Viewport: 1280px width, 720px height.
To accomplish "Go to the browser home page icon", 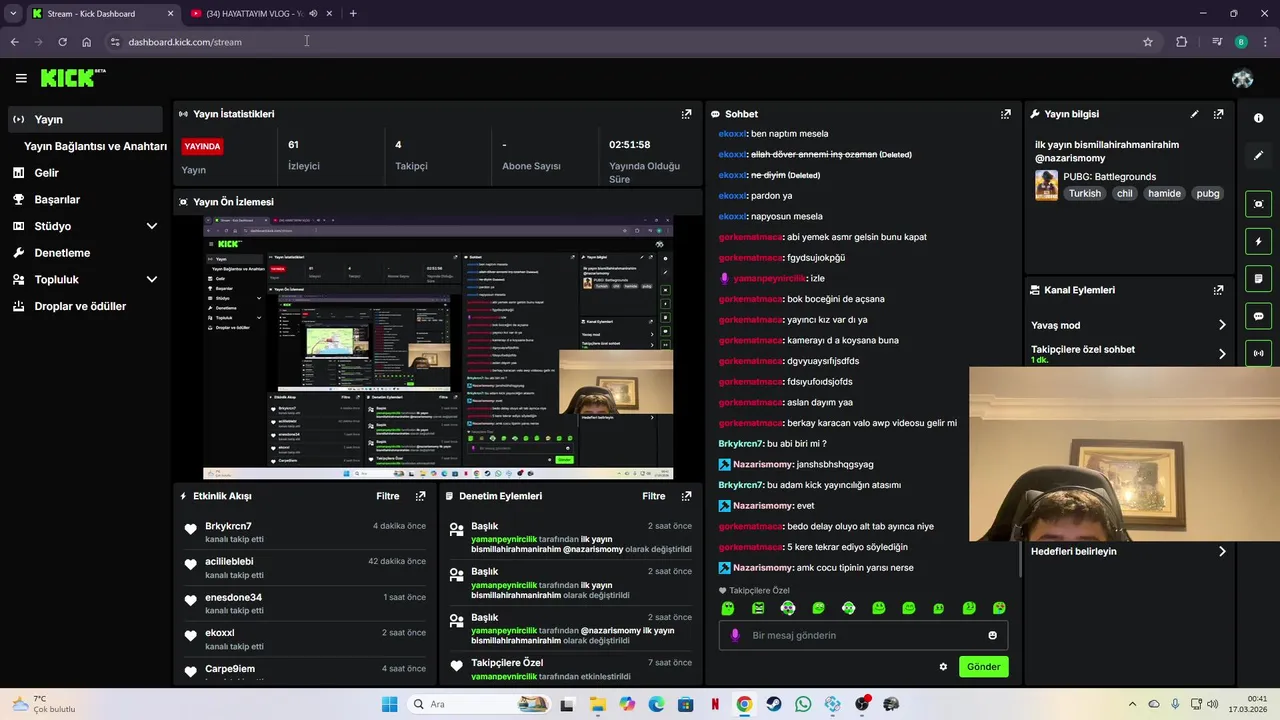I will (x=86, y=42).
